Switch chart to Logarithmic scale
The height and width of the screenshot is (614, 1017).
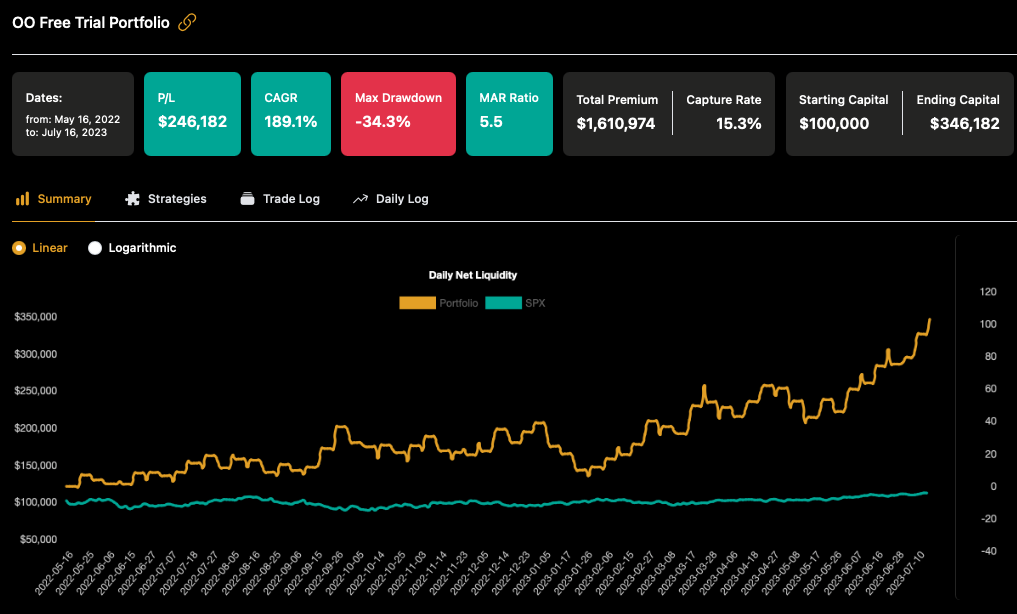pyautogui.click(x=95, y=248)
